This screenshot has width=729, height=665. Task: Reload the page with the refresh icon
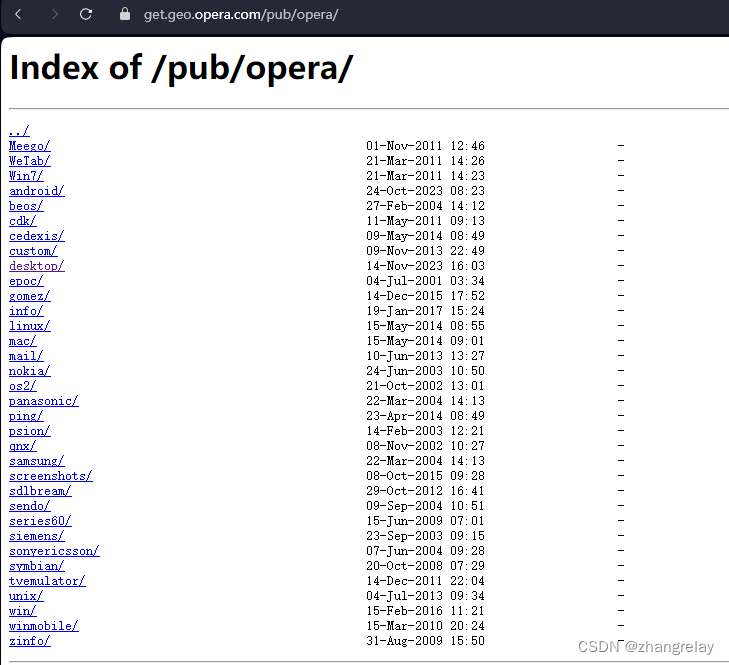tap(86, 14)
